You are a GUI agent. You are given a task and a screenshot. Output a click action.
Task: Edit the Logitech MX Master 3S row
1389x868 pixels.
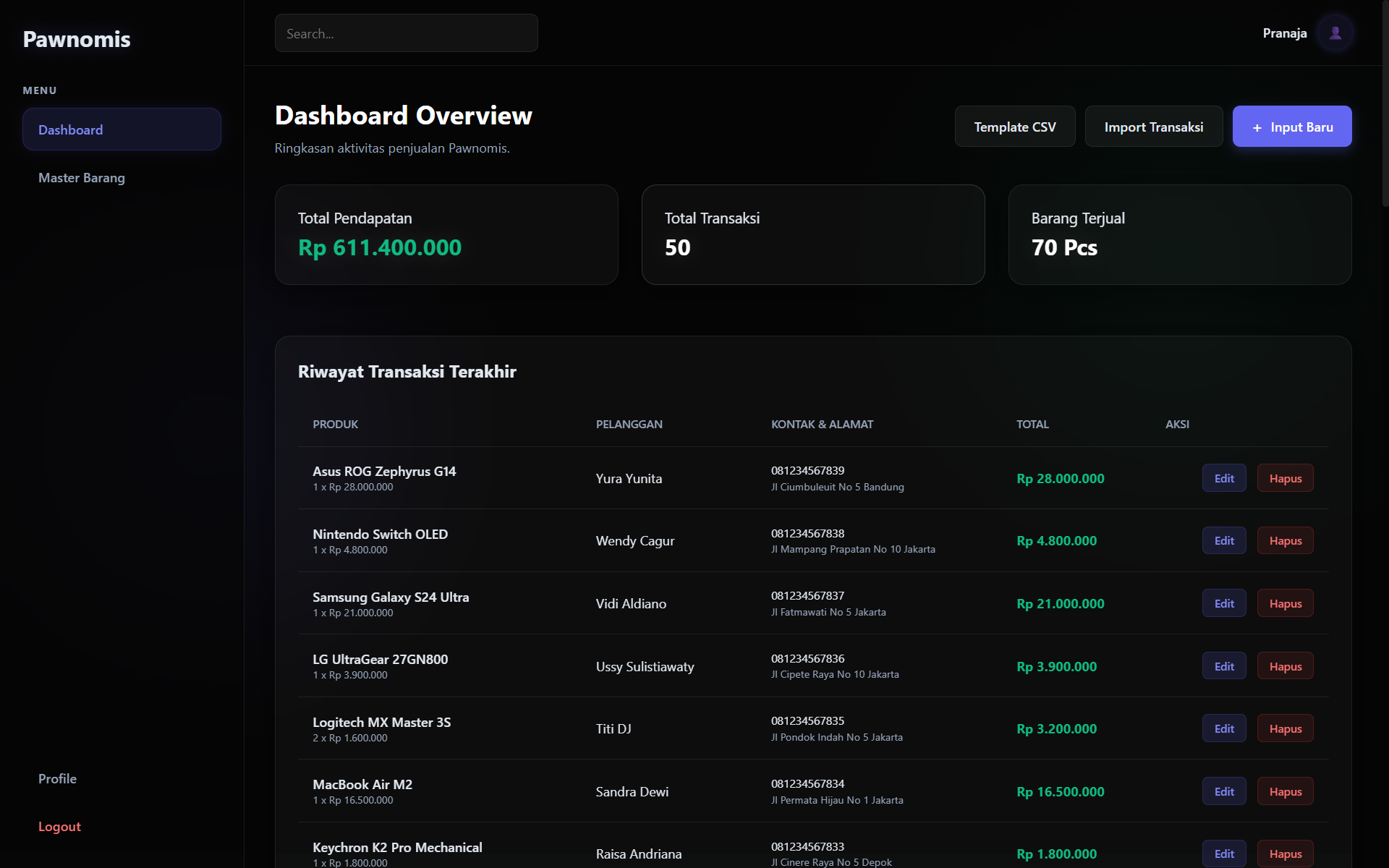point(1224,728)
